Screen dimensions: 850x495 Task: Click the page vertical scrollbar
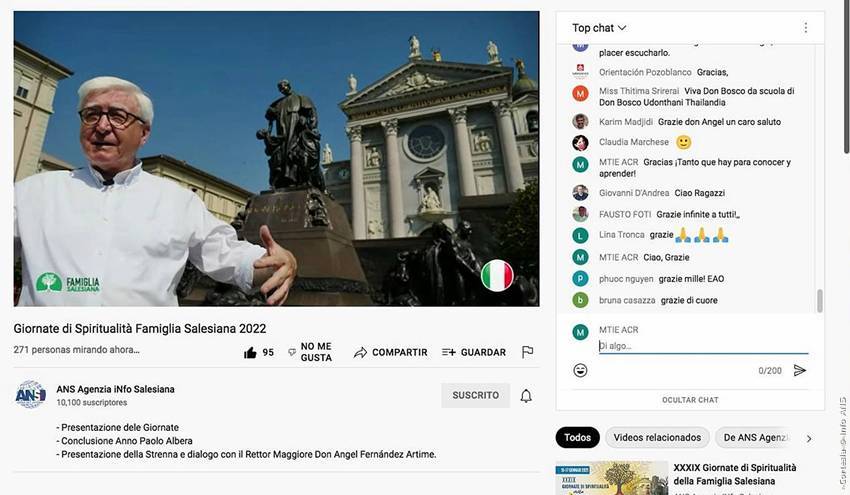tap(846, 76)
